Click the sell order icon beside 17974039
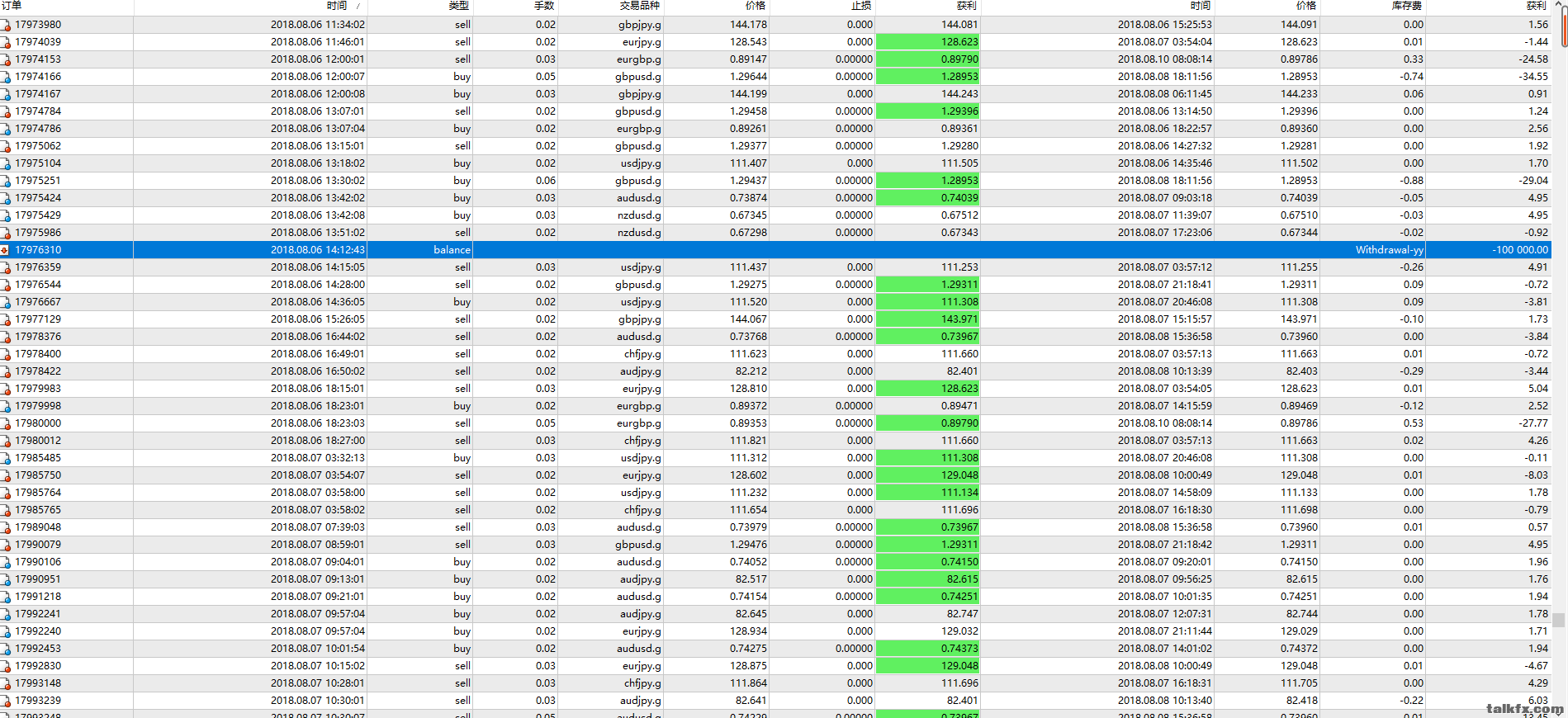Viewport: 1568px width, 718px height. (6, 42)
